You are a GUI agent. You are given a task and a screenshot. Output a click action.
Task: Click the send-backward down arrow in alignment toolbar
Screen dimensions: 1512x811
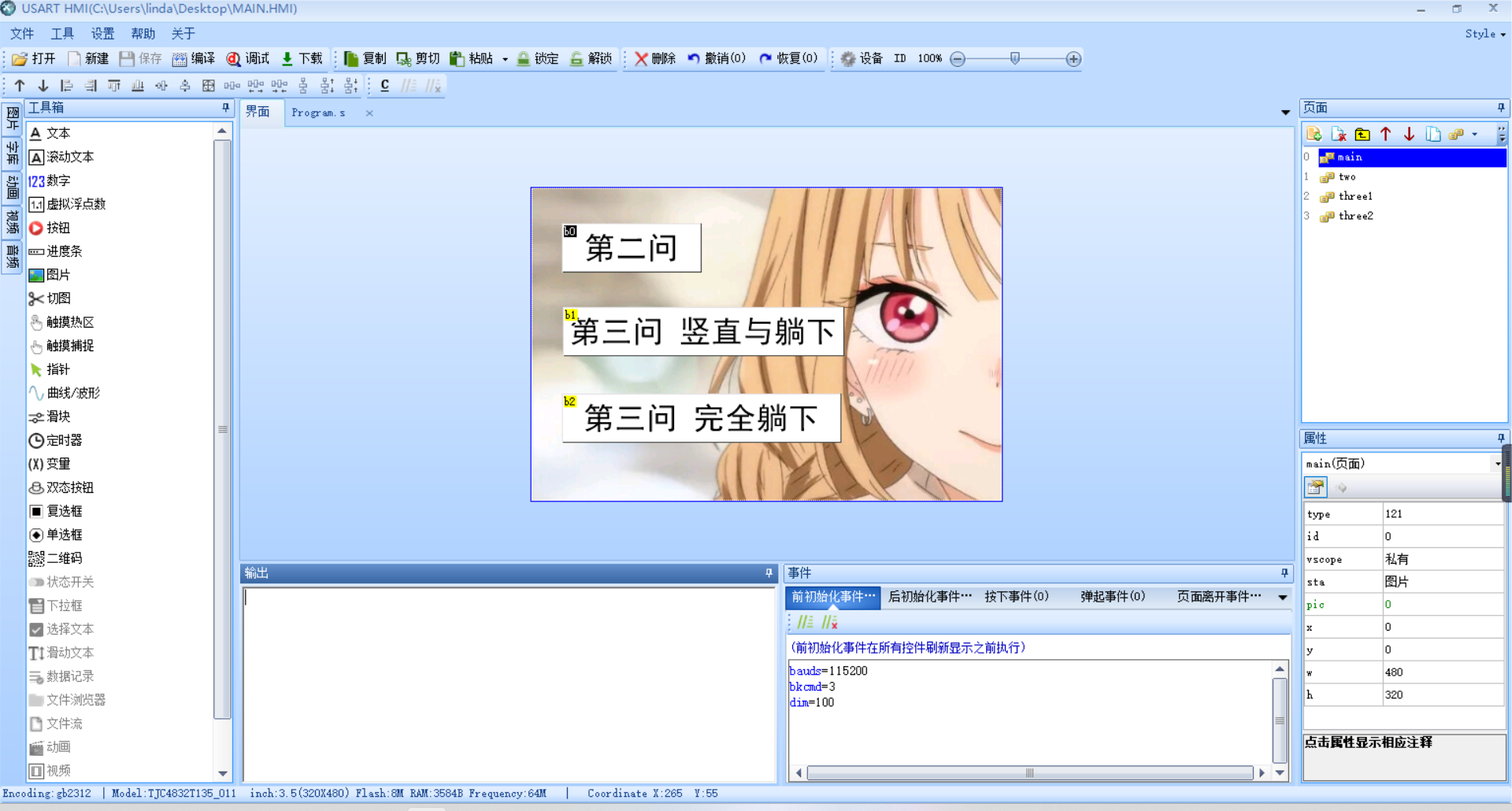(43, 86)
